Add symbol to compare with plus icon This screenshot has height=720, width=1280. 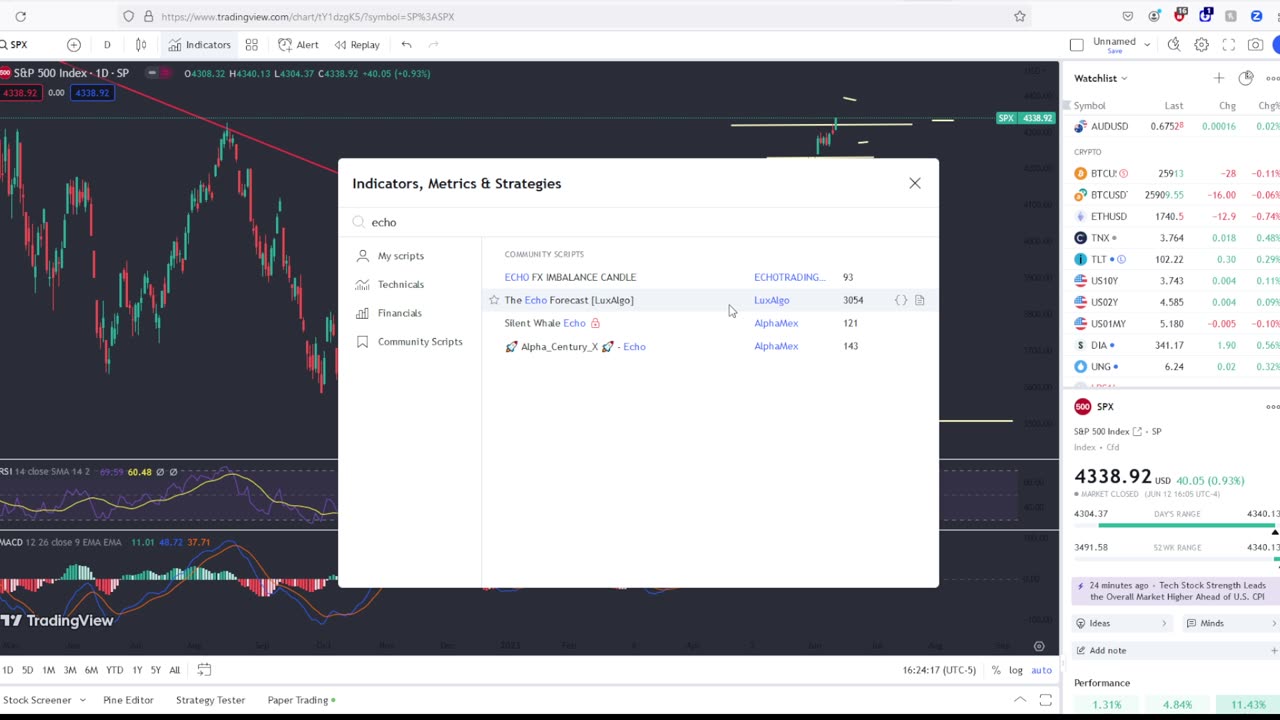pyautogui.click(x=74, y=45)
